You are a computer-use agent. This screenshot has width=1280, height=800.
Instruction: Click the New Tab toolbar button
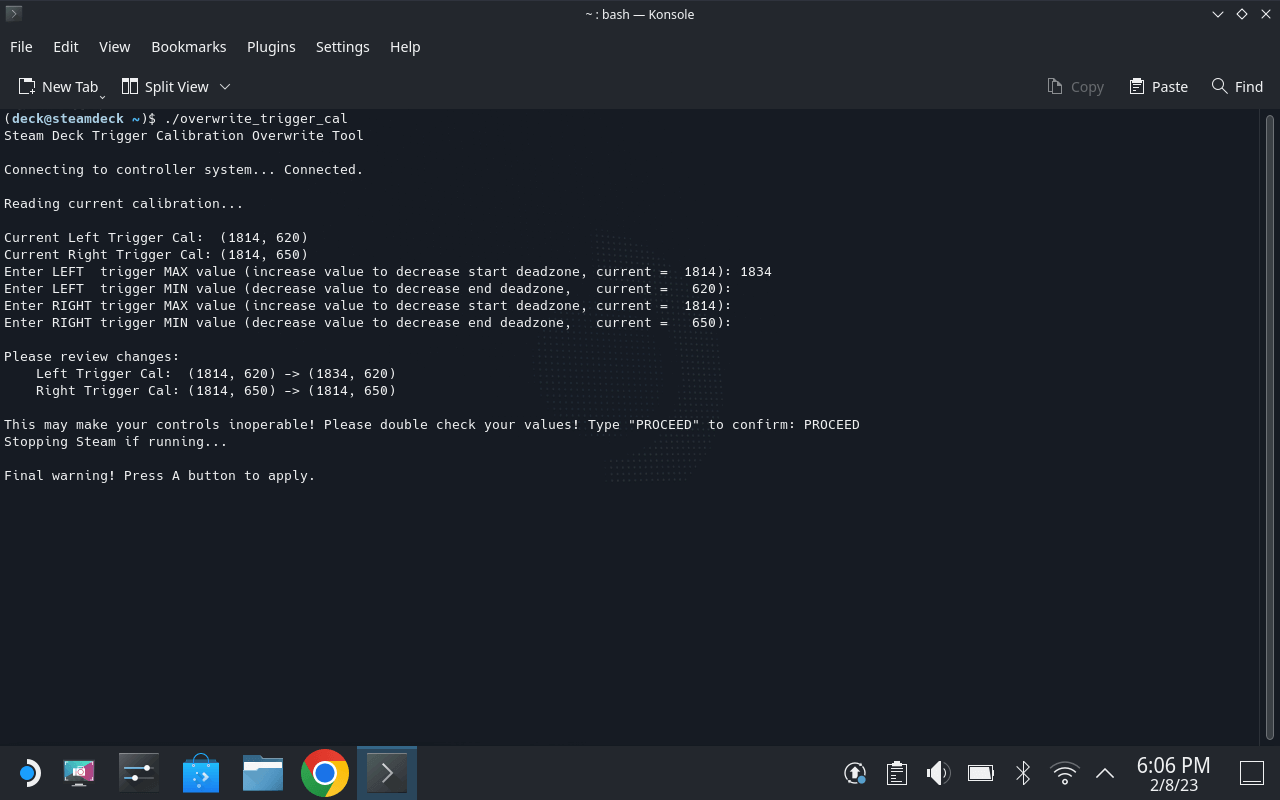(x=59, y=87)
